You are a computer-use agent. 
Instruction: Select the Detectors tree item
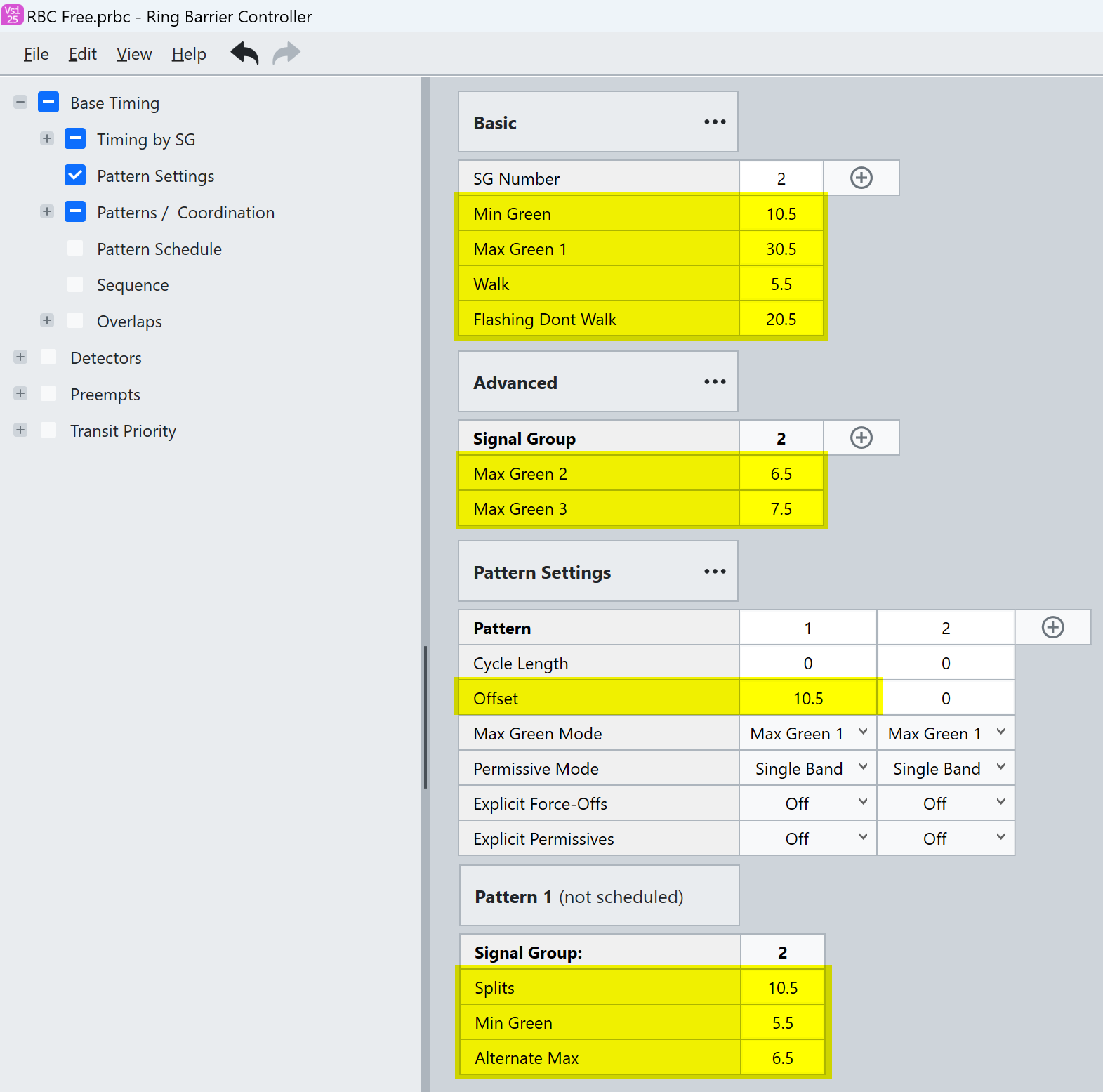pos(105,358)
